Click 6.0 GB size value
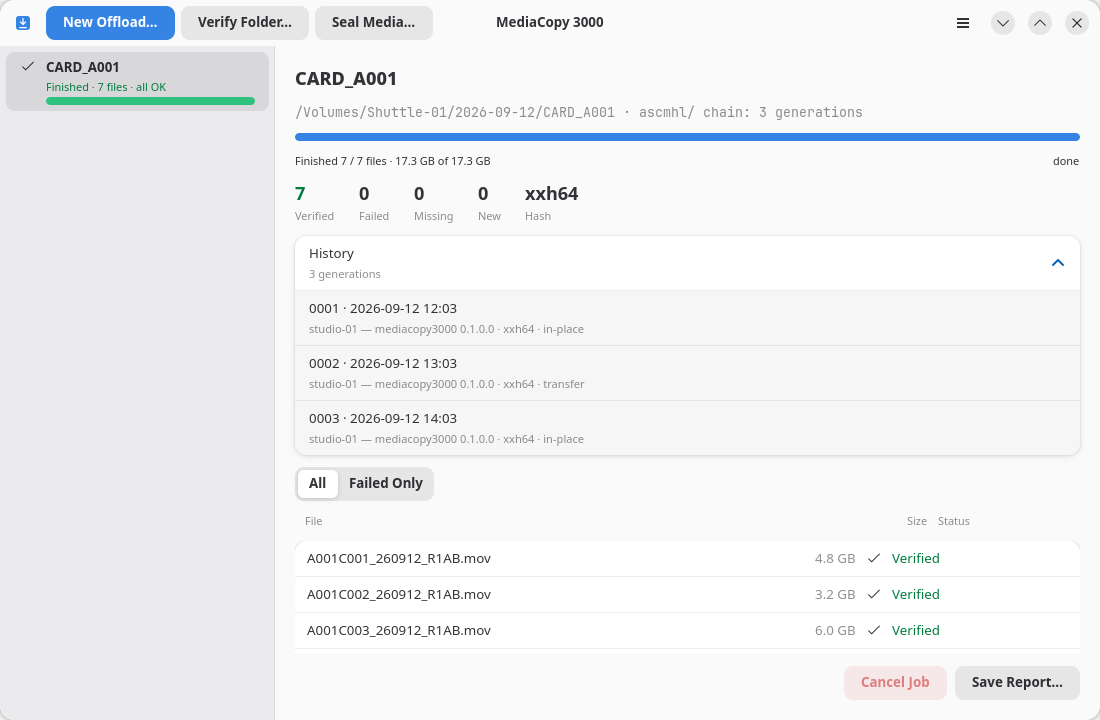 [x=835, y=630]
